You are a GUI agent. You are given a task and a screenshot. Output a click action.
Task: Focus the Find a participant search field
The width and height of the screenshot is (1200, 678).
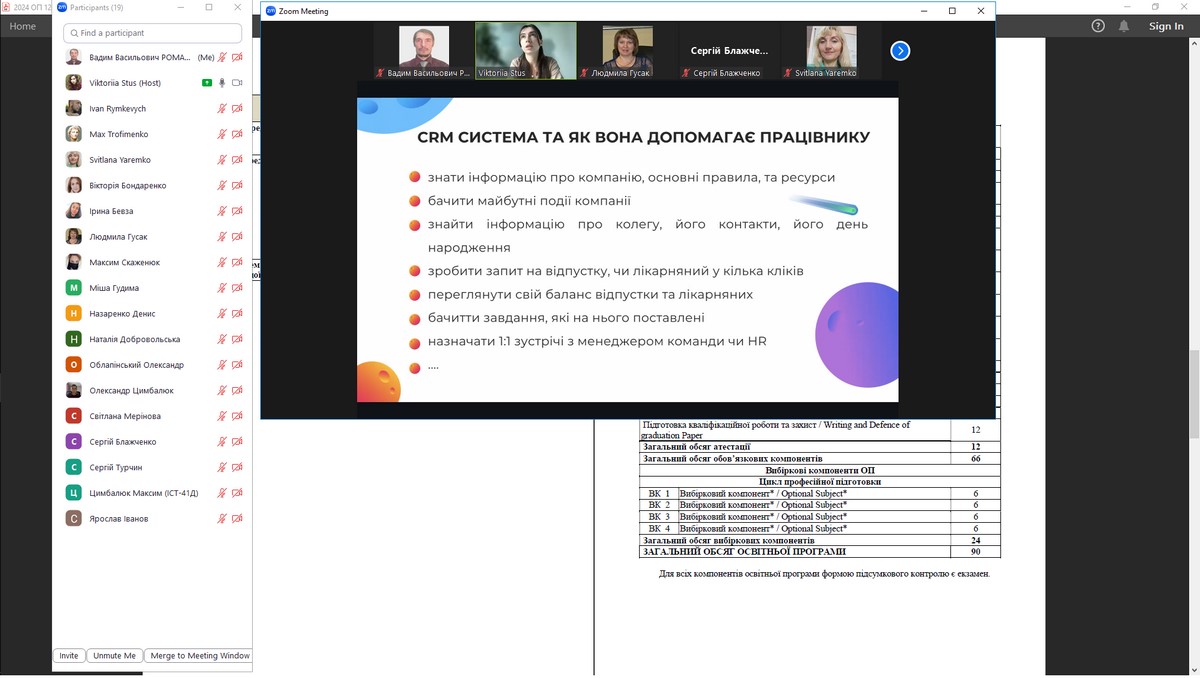click(x=152, y=33)
